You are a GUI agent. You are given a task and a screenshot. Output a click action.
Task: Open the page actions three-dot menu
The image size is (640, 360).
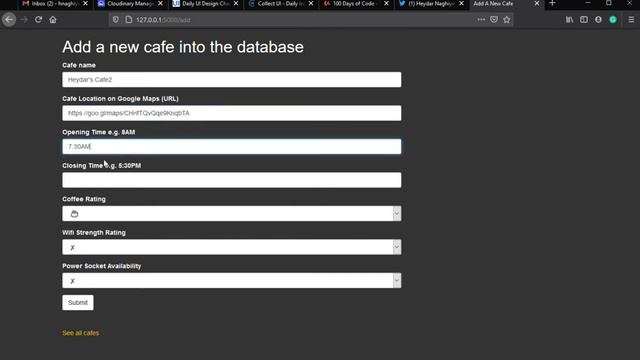481,20
